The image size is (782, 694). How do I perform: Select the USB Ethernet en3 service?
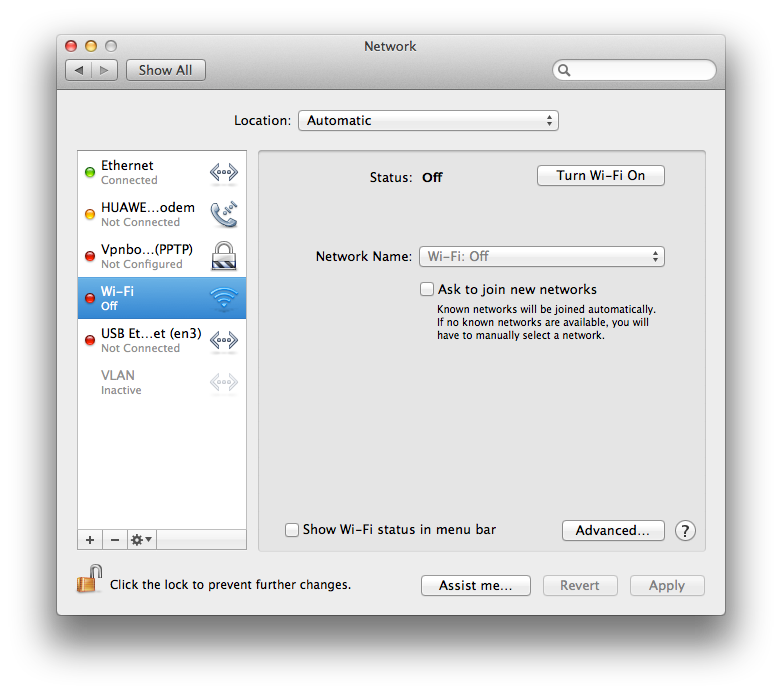[x=162, y=340]
